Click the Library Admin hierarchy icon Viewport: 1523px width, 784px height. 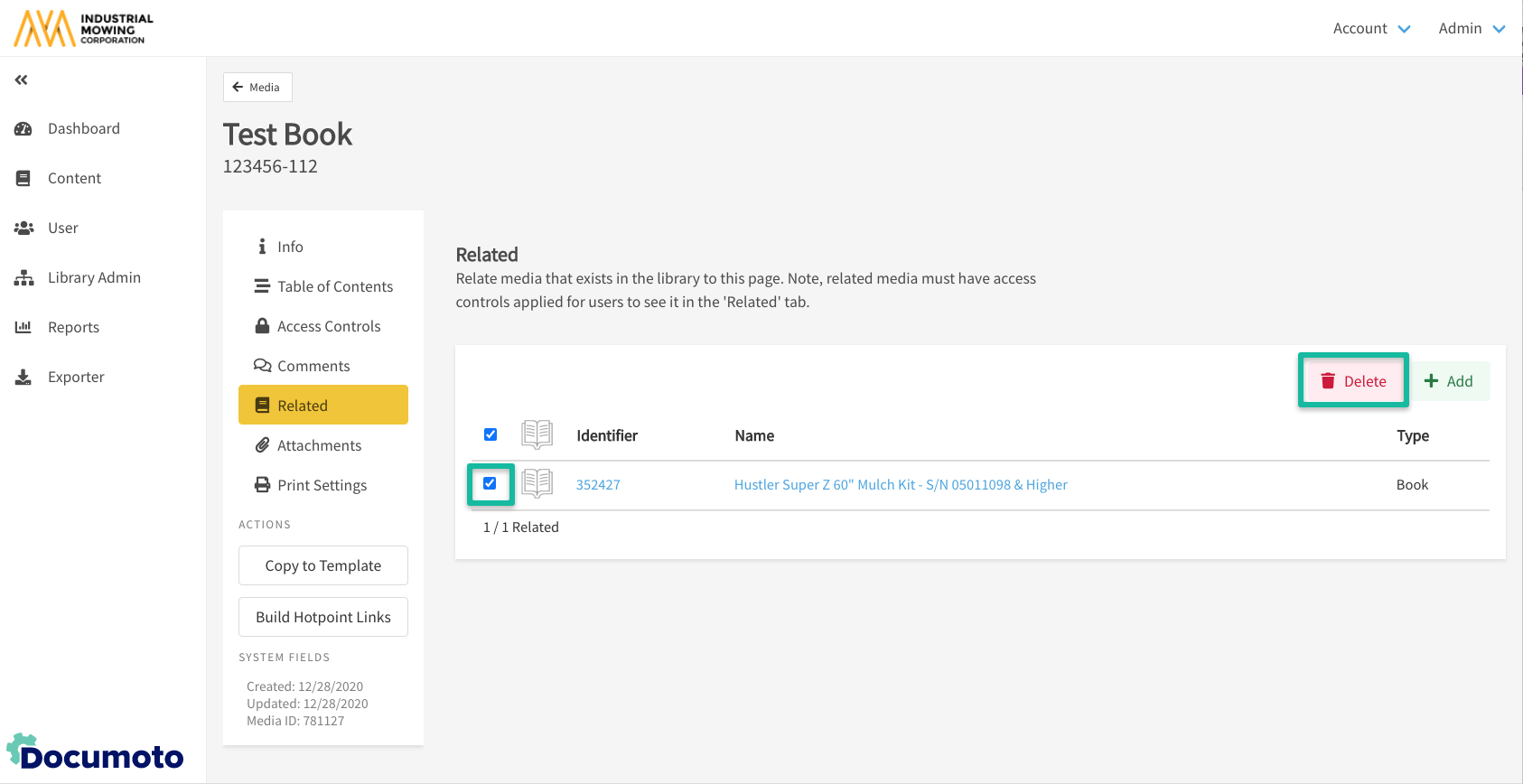coord(23,277)
